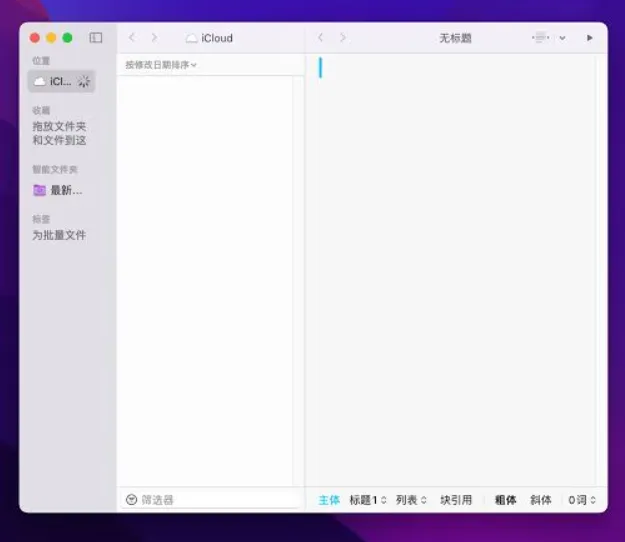This screenshot has width=625, height=542.
Task: Open the 按修改日期排序 sort dropdown
Action: point(161,65)
